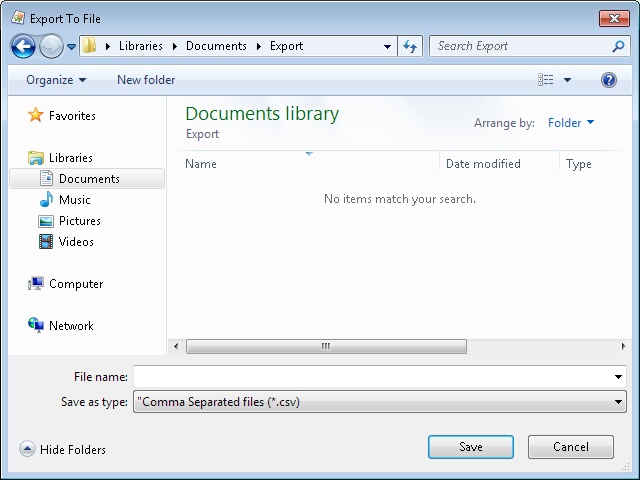
Task: Expand the arrow after Documents breadcrumb
Action: pos(259,46)
